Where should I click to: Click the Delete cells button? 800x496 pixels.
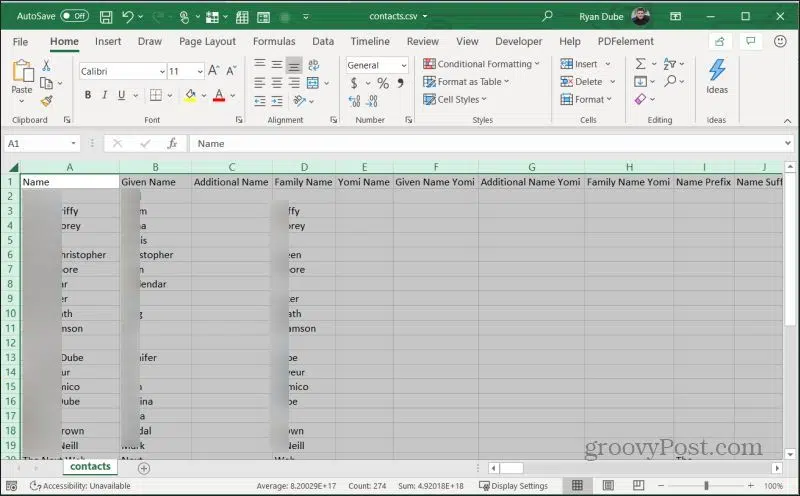point(582,82)
